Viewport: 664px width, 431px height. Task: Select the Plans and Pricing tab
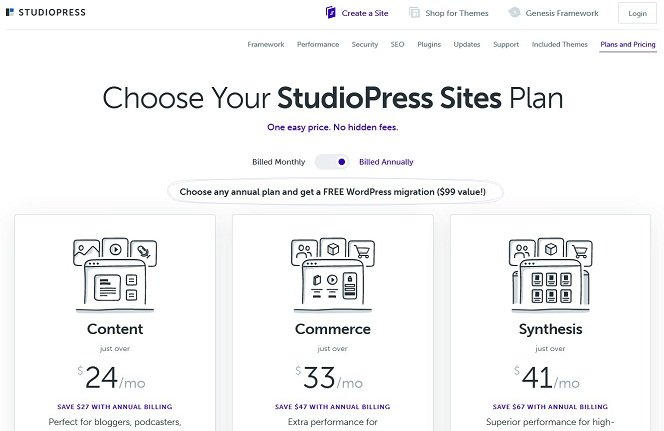tap(628, 44)
